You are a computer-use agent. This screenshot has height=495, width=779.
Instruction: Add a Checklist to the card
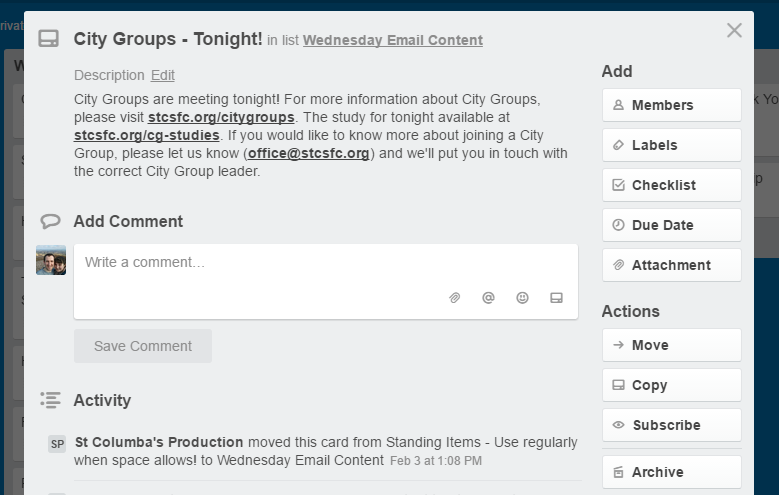click(672, 185)
